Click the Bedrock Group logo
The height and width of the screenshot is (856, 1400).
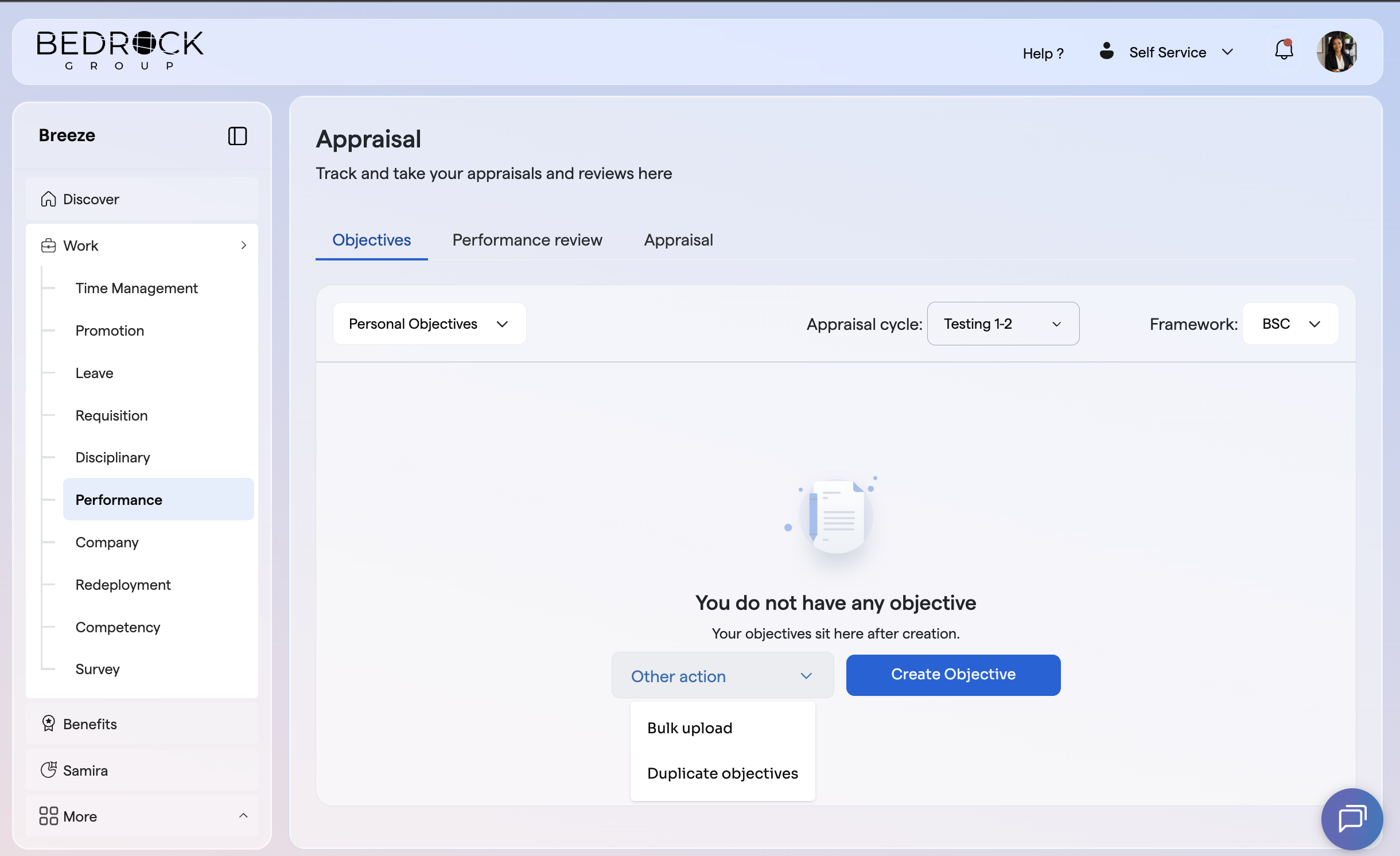120,51
